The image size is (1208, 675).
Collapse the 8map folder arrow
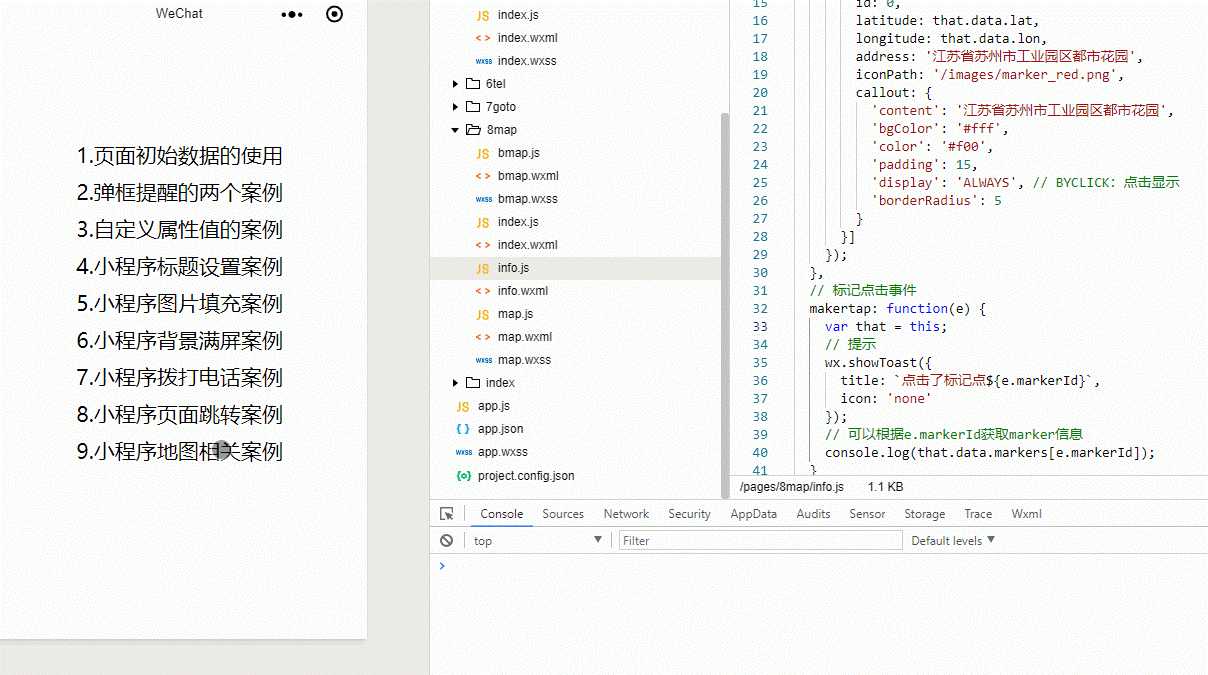[455, 130]
